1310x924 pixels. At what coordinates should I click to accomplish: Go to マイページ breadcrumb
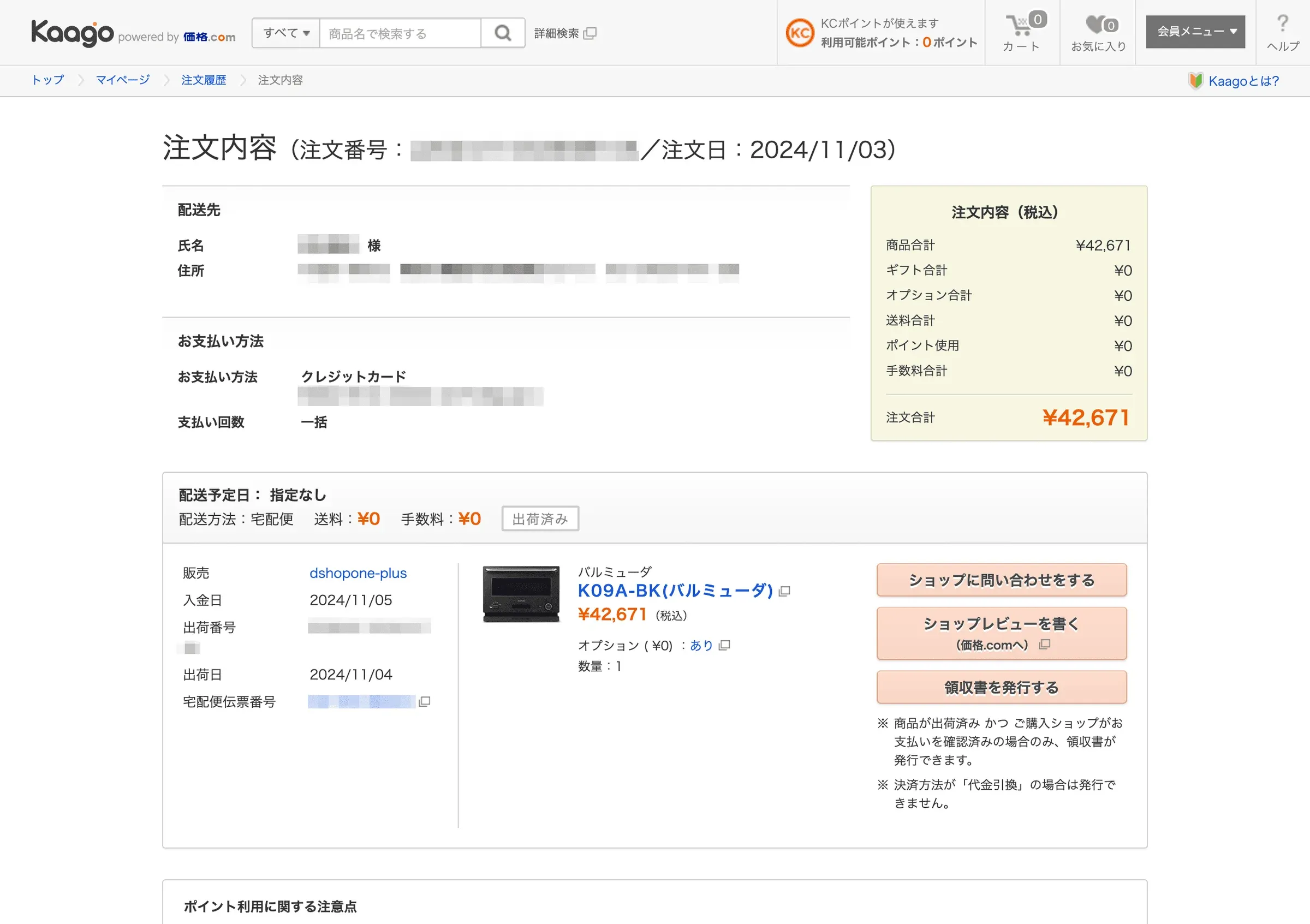click(x=123, y=80)
